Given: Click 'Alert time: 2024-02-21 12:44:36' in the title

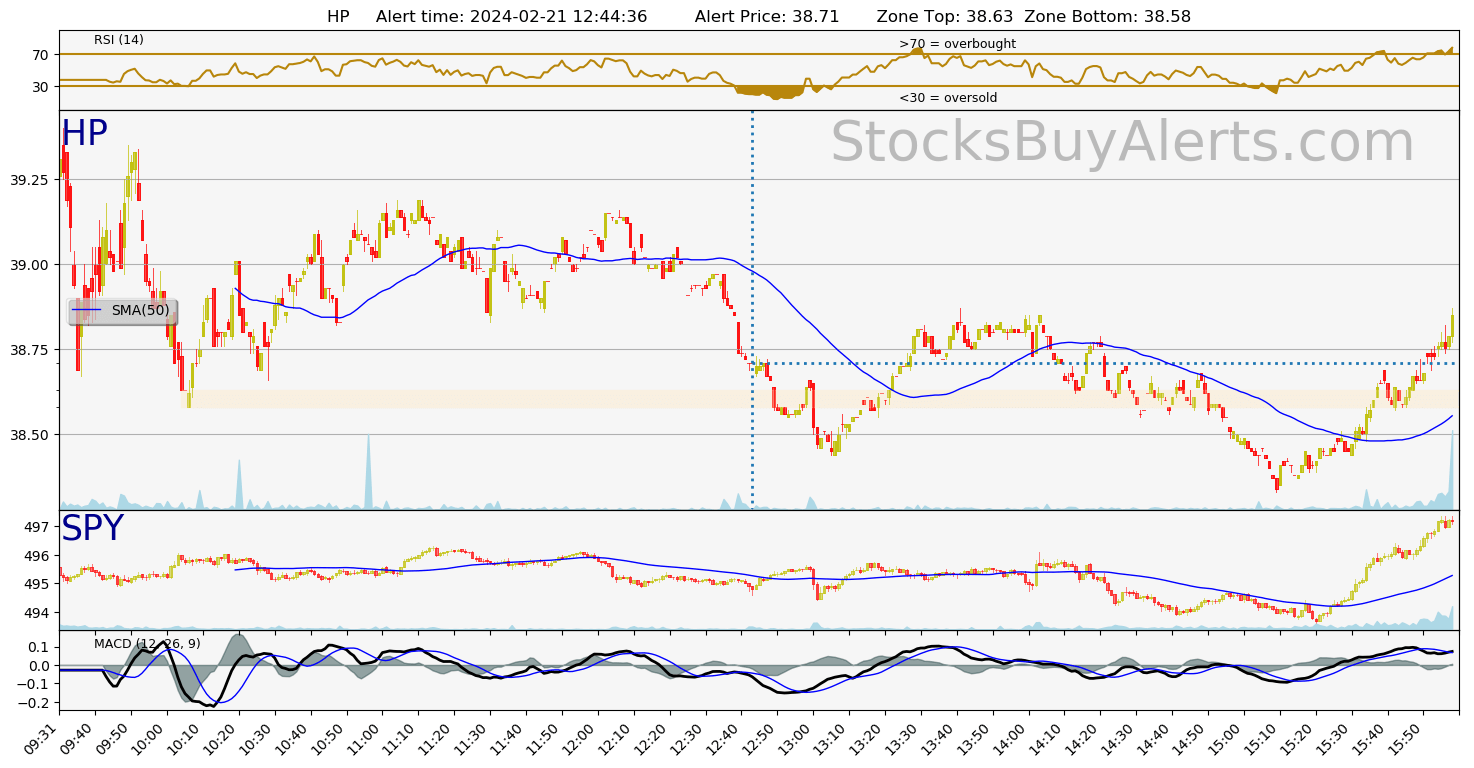Looking at the screenshot, I should (x=511, y=17).
